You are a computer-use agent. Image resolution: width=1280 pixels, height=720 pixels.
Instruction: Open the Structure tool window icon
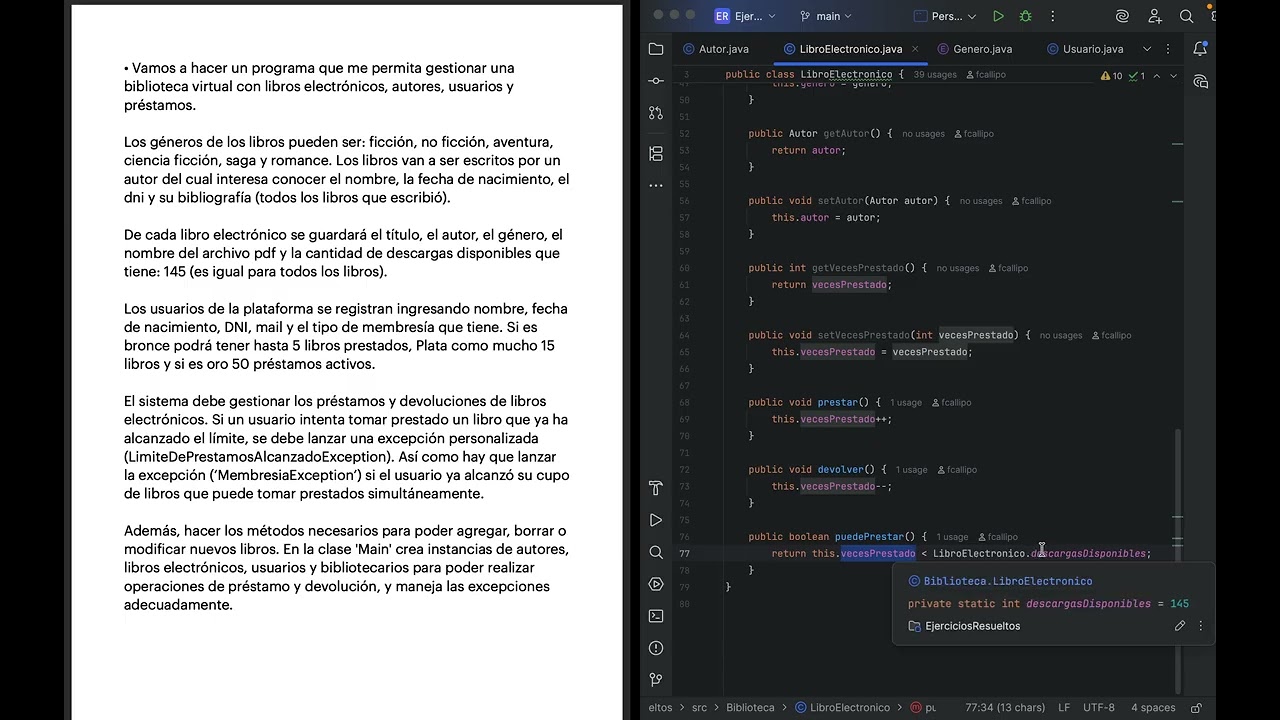[656, 153]
